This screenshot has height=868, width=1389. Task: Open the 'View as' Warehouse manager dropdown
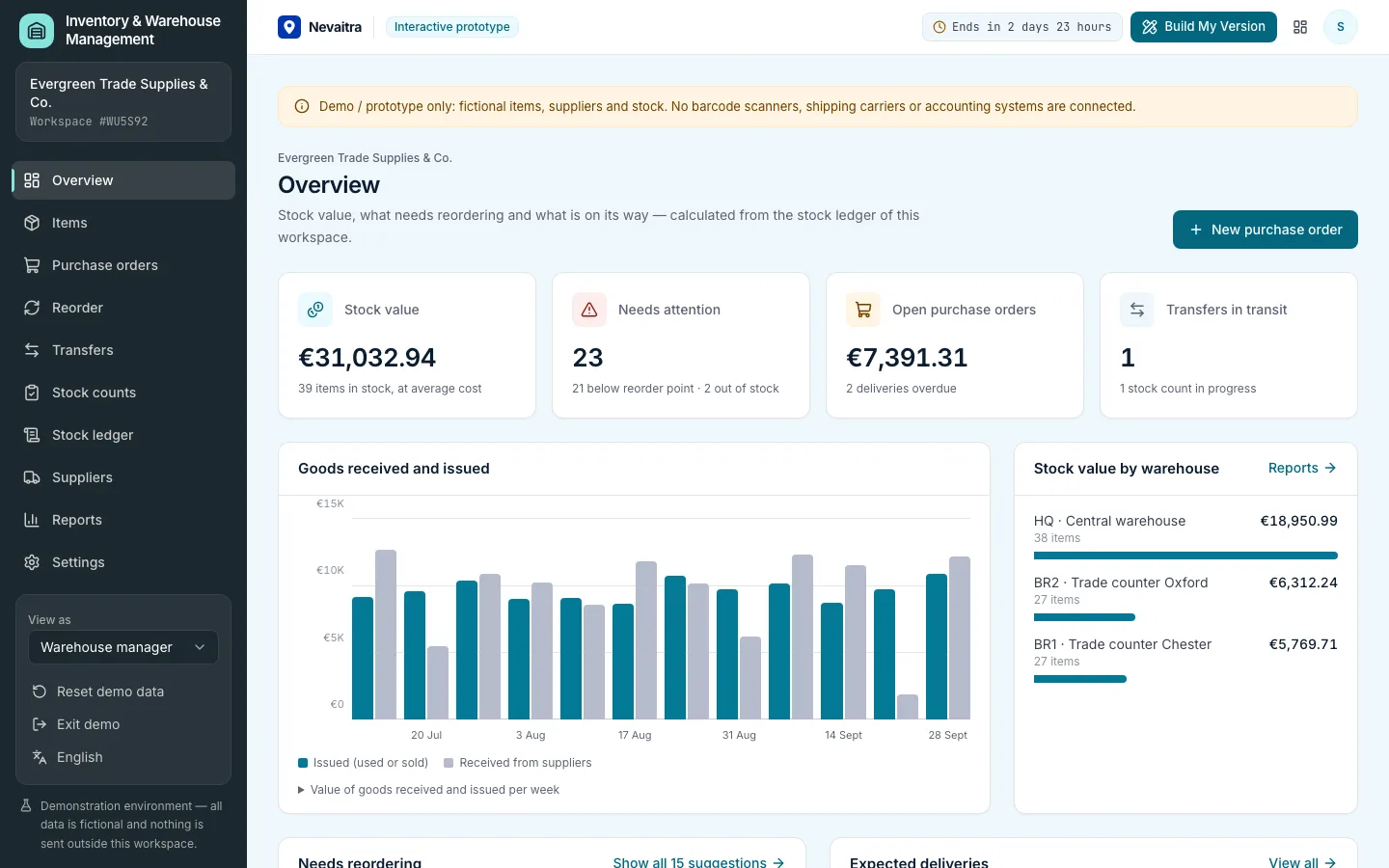123,647
